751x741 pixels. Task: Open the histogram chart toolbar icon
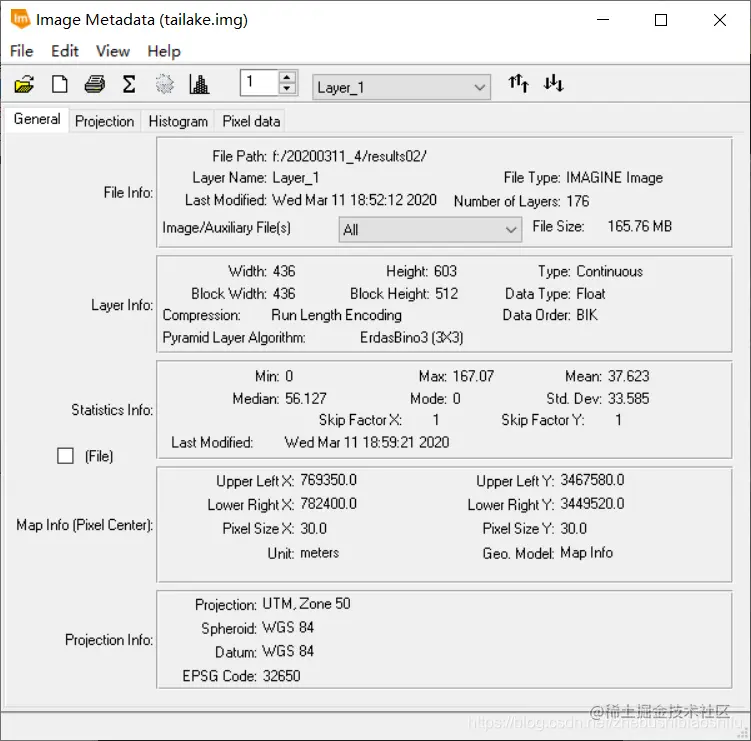[199, 84]
